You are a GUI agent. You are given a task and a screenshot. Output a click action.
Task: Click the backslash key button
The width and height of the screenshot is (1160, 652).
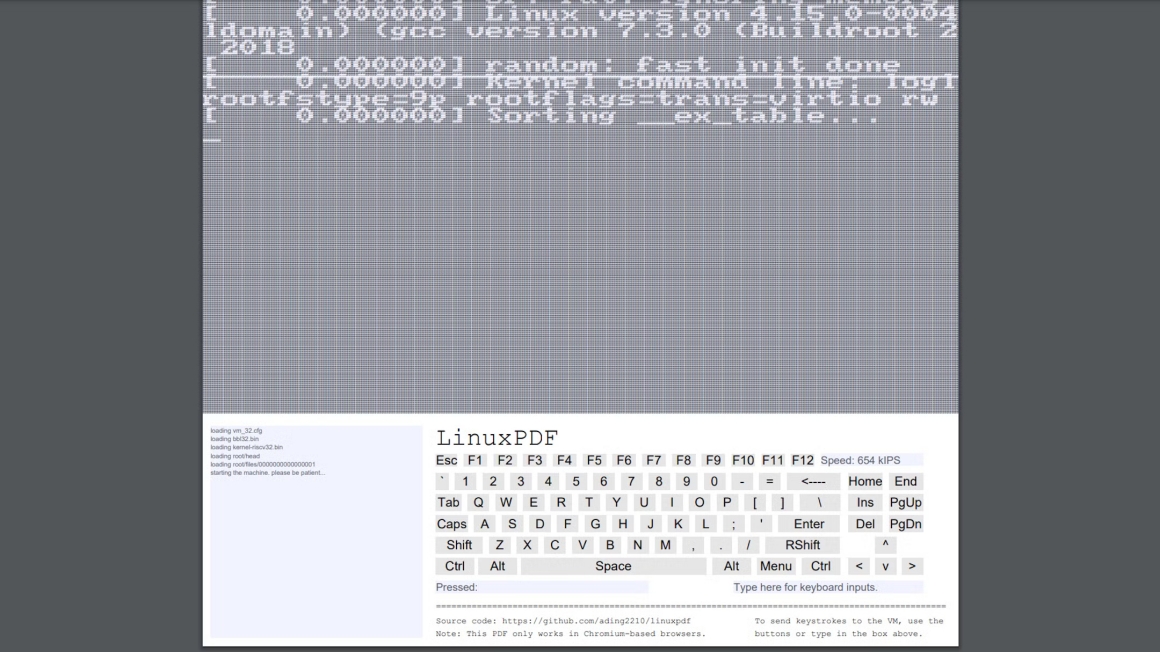coord(820,503)
